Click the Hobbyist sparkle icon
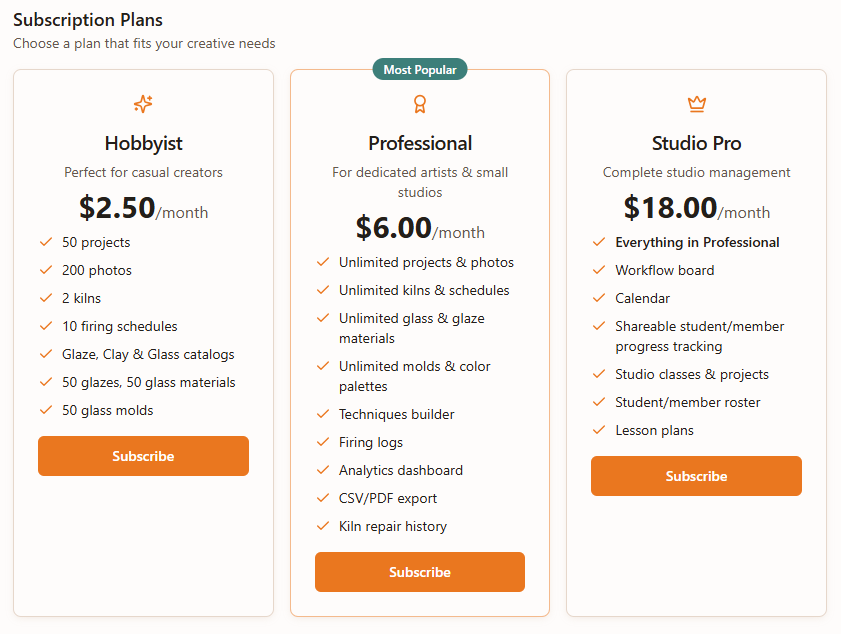This screenshot has width=841, height=634. 143,104
